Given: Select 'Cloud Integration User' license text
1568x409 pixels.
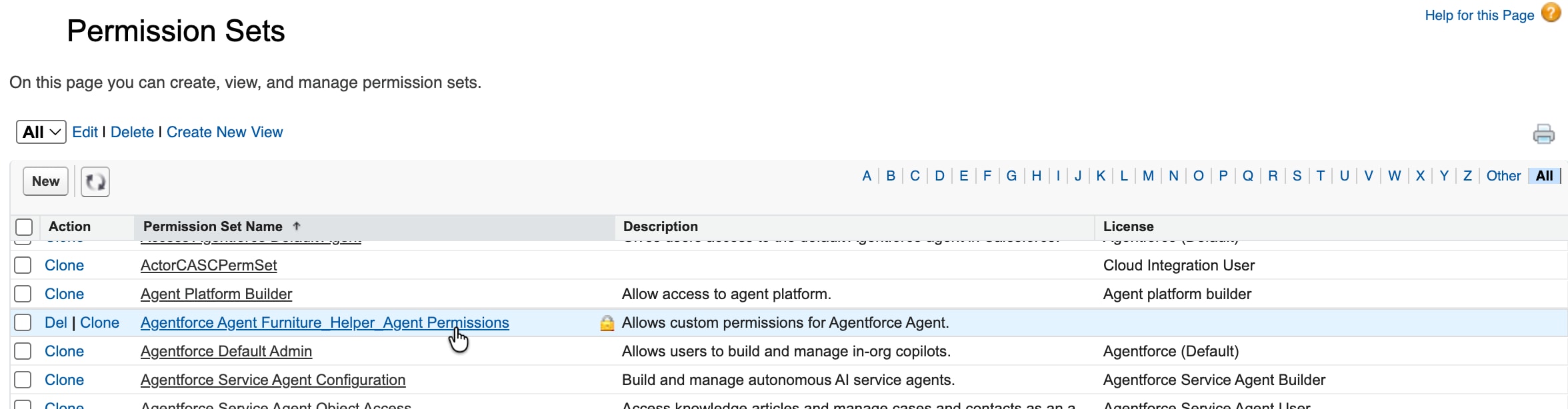Looking at the screenshot, I should coord(1179,265).
